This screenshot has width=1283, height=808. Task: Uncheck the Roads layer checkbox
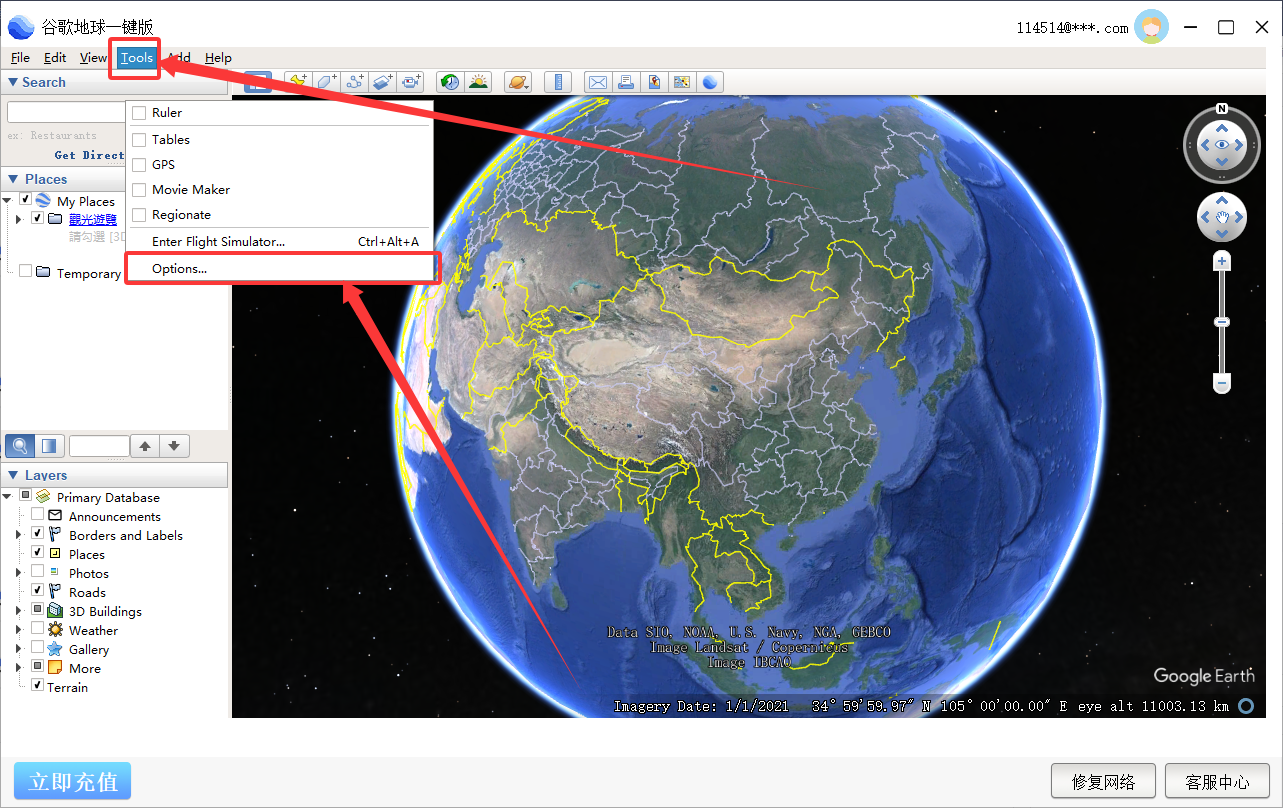point(38,591)
